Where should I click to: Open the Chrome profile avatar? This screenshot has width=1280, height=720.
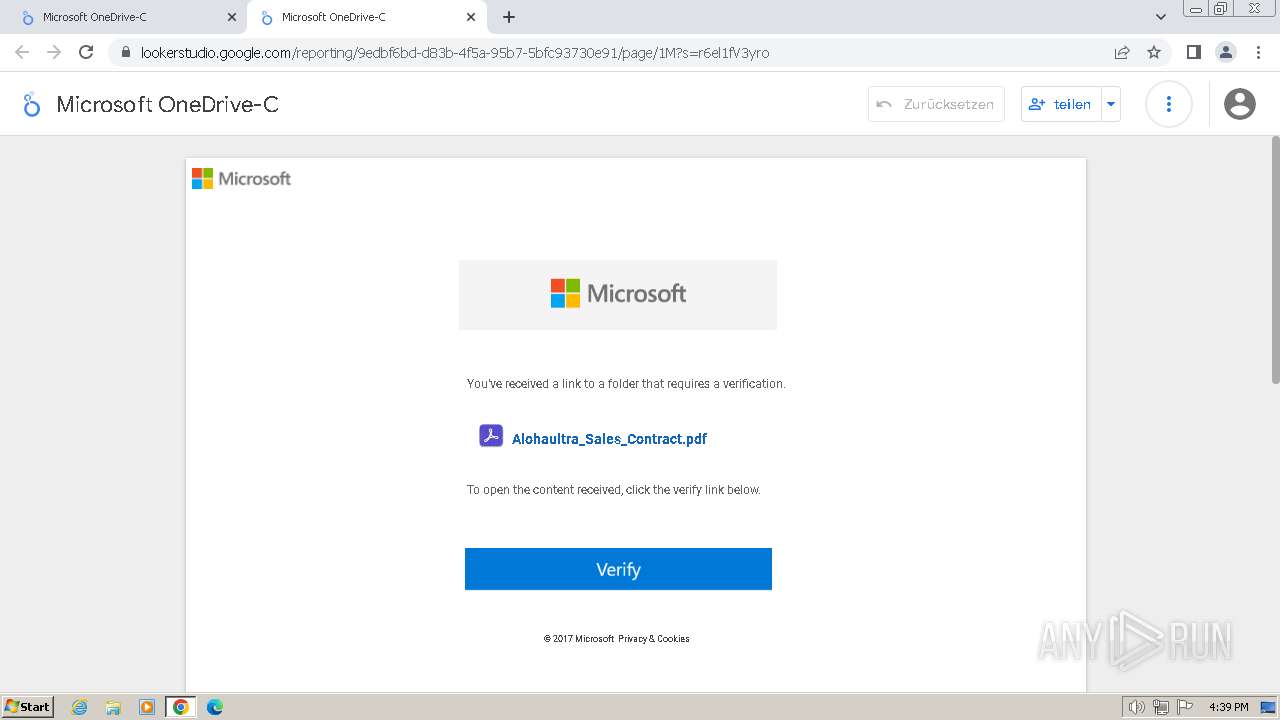(1225, 52)
